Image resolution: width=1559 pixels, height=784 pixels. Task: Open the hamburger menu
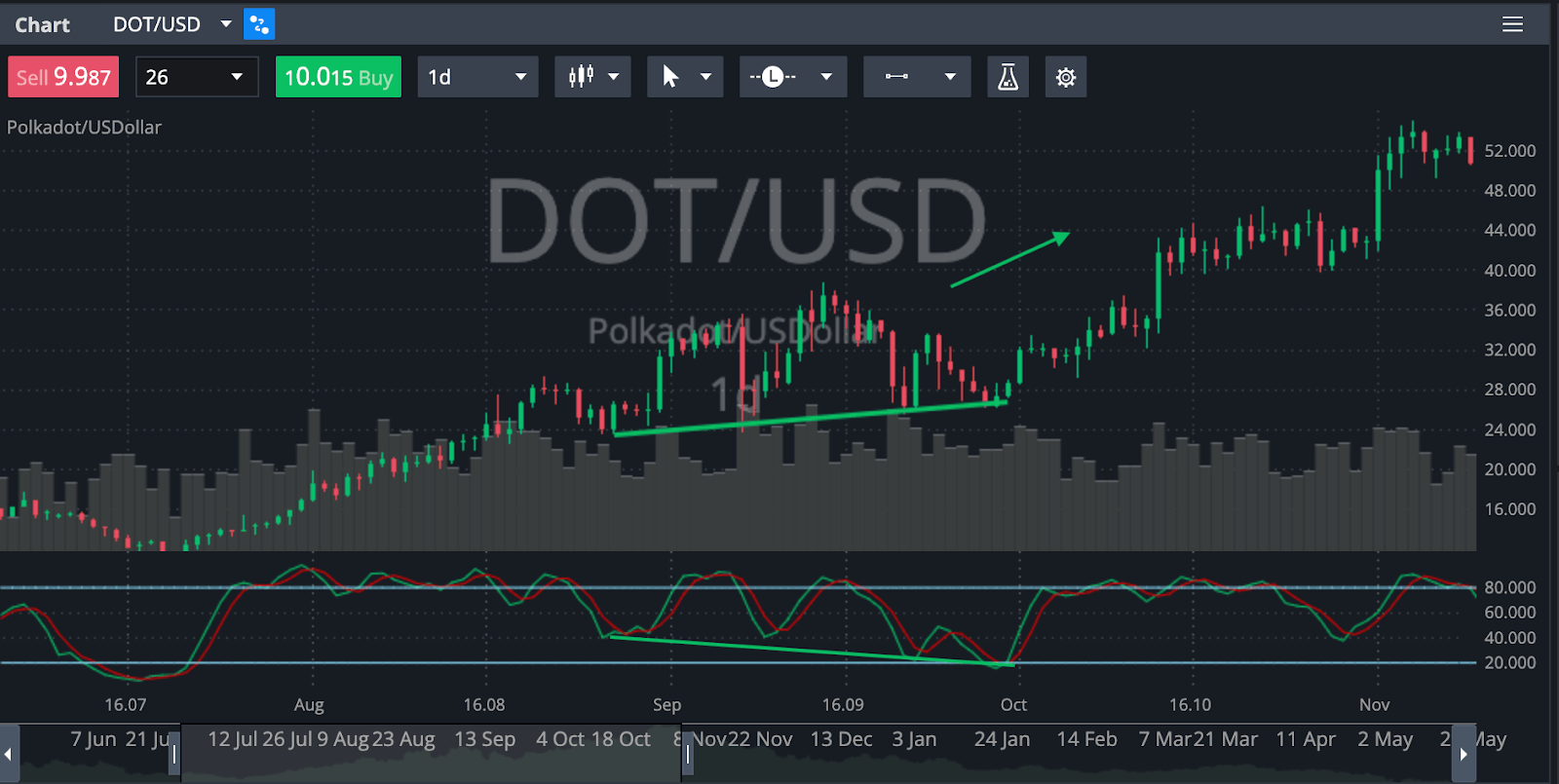[1512, 24]
